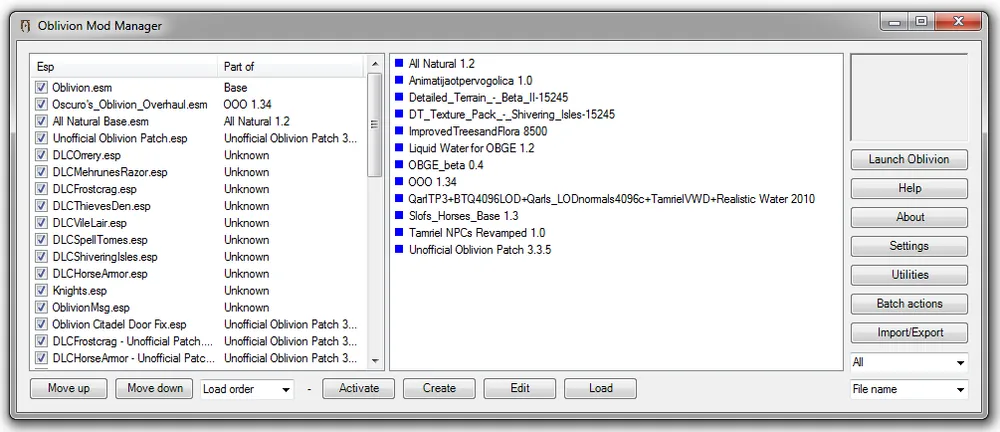Click blue square for Slofs_Horses_Base 1.3
This screenshot has width=1000, height=432.
(399, 216)
